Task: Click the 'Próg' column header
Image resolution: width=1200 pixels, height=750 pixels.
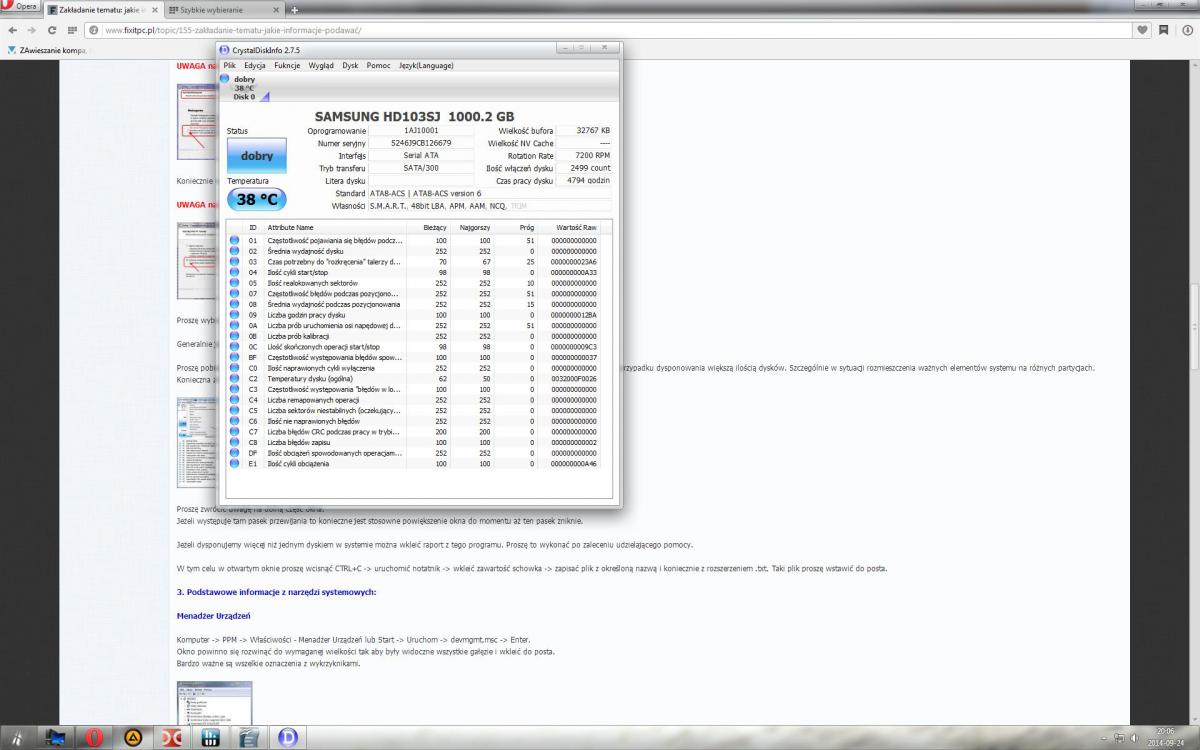Action: point(518,228)
